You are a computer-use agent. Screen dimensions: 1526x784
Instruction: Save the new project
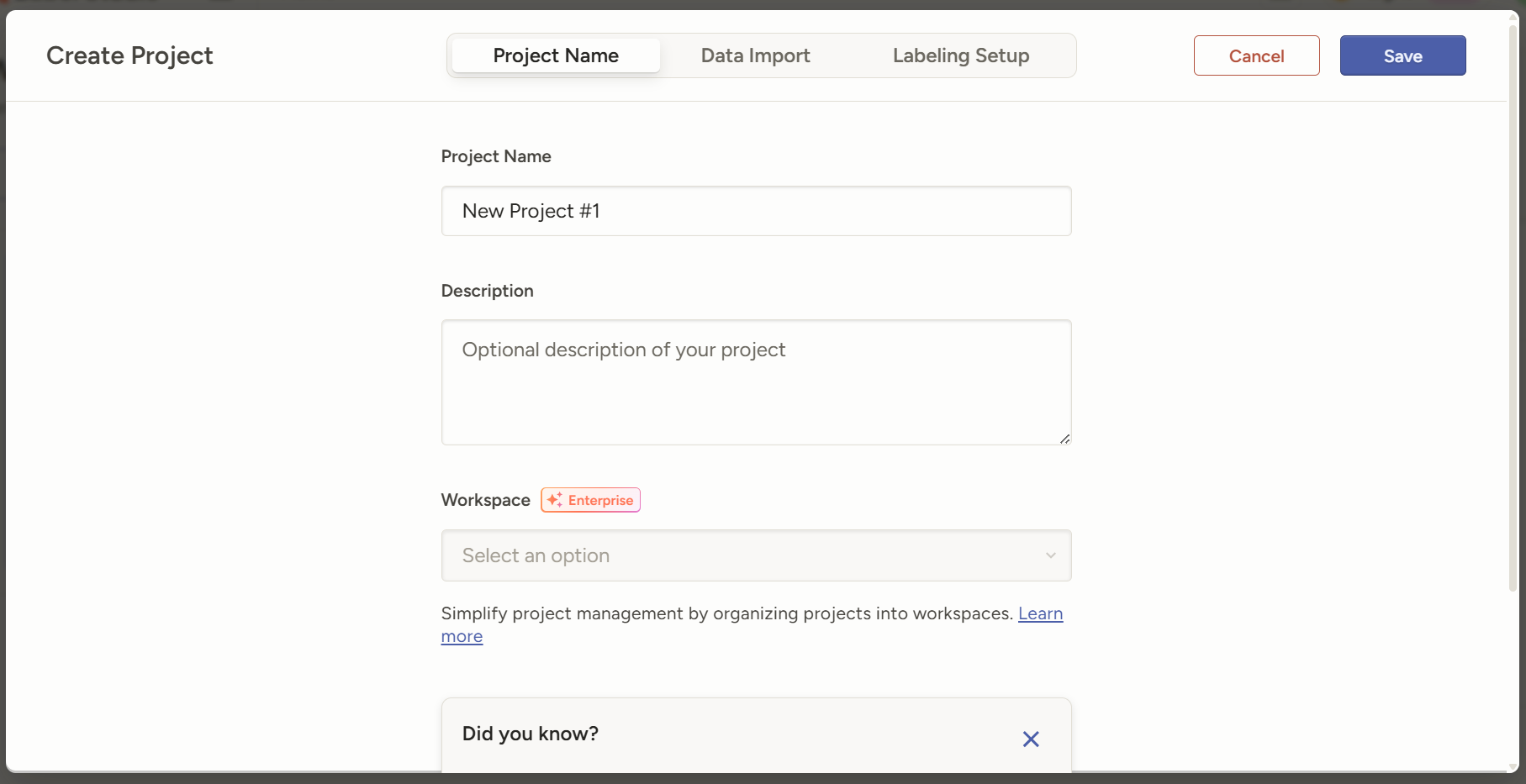click(x=1402, y=55)
